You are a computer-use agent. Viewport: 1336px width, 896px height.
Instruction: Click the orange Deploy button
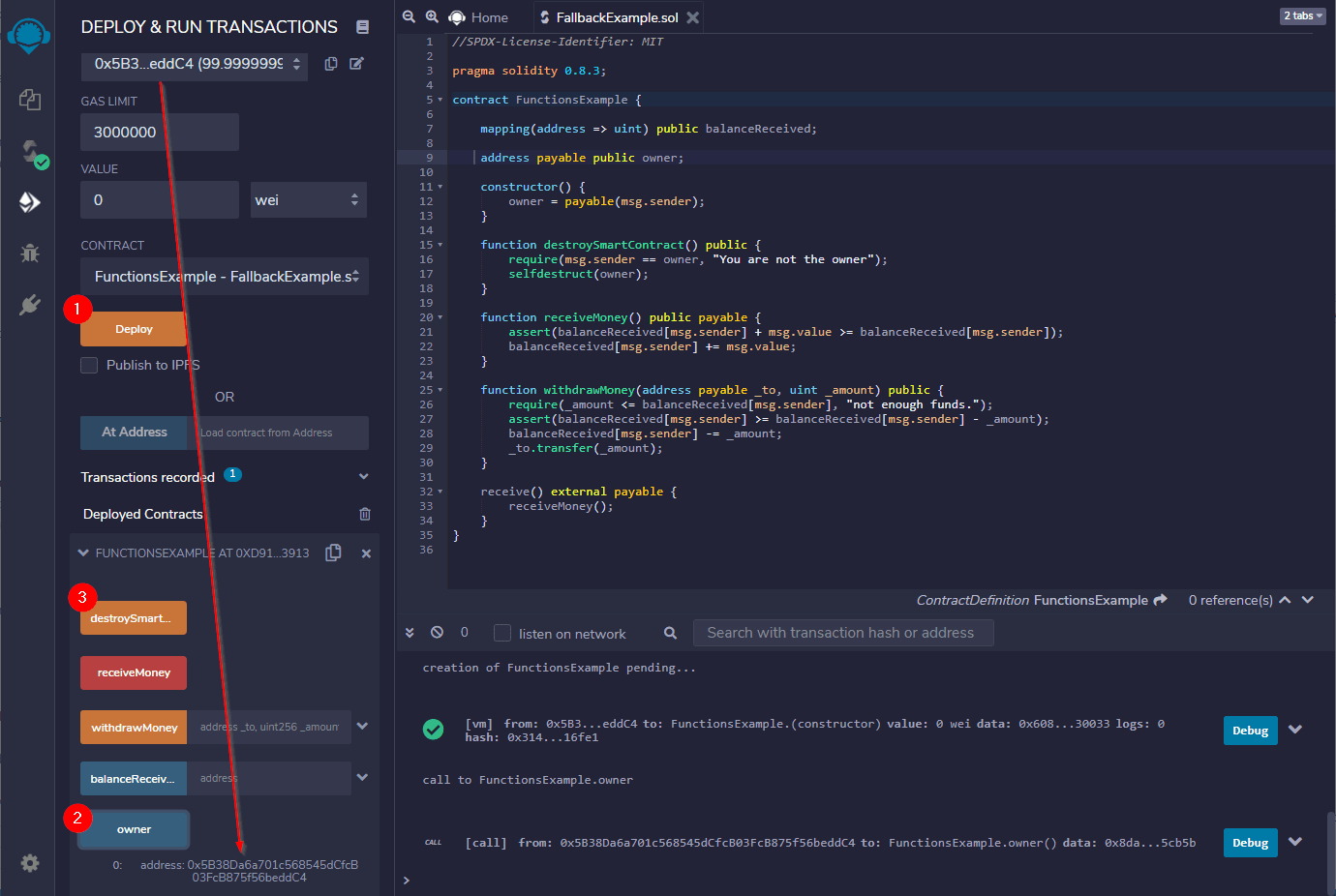pos(134,329)
